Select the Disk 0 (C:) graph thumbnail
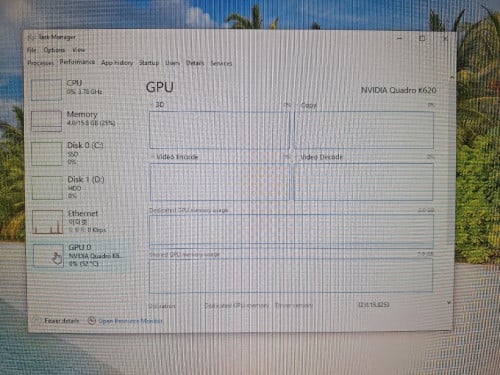 (x=47, y=154)
